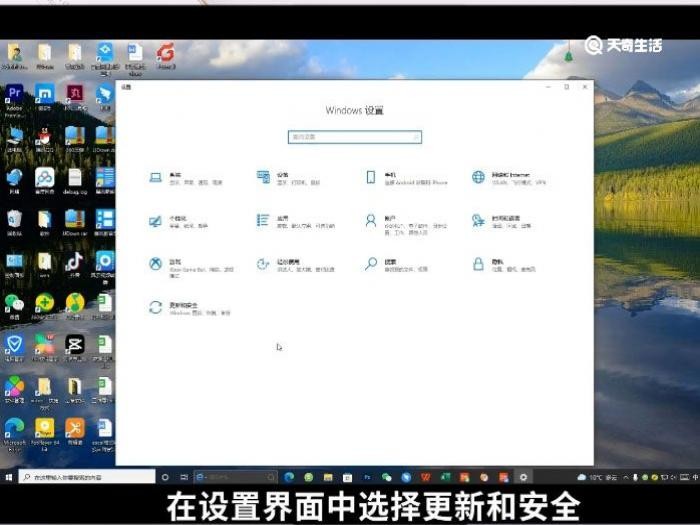Open the 手机 (Phone) settings category
This screenshot has width=700, height=525.
(406, 178)
